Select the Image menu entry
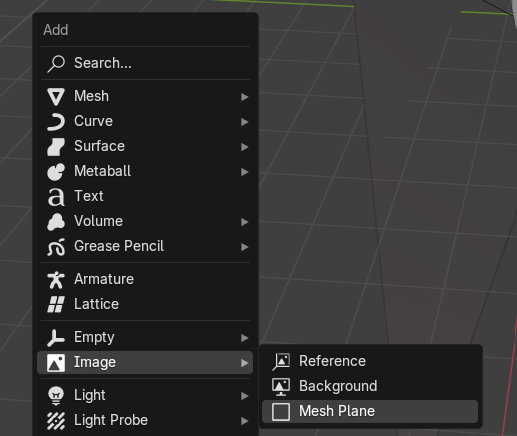517x436 pixels. pos(145,362)
